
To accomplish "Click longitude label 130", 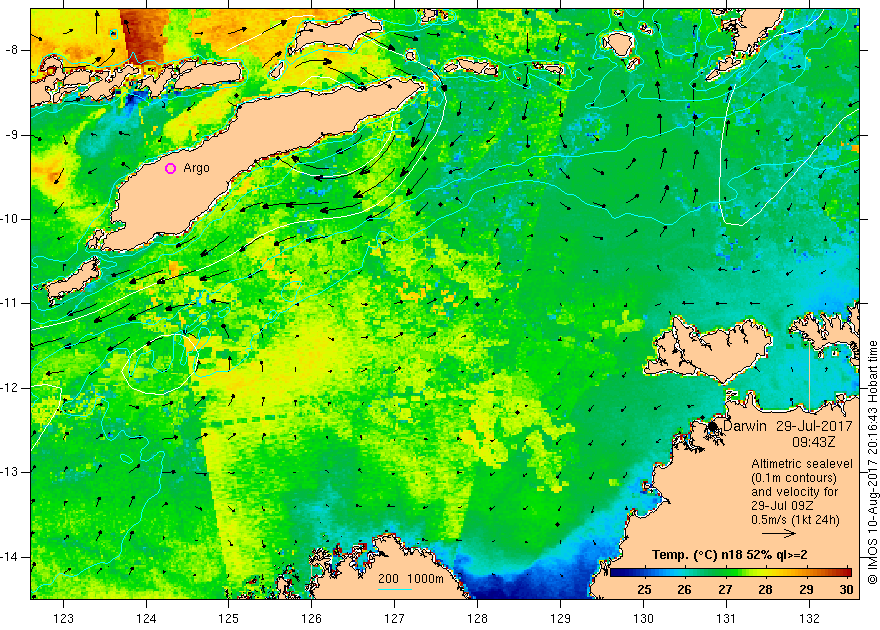I will [643, 618].
